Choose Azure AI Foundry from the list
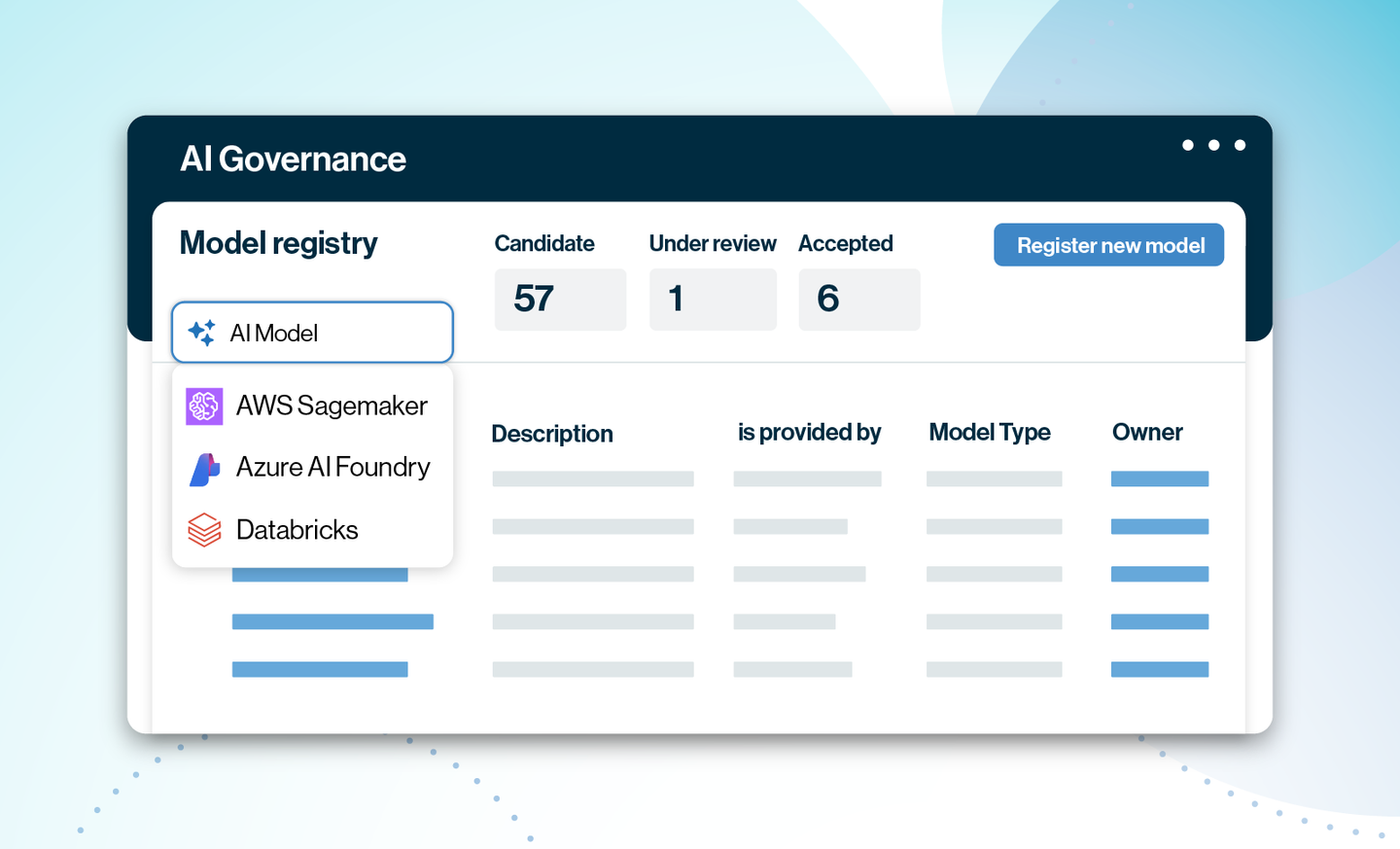This screenshot has width=1400, height=849. click(332, 468)
